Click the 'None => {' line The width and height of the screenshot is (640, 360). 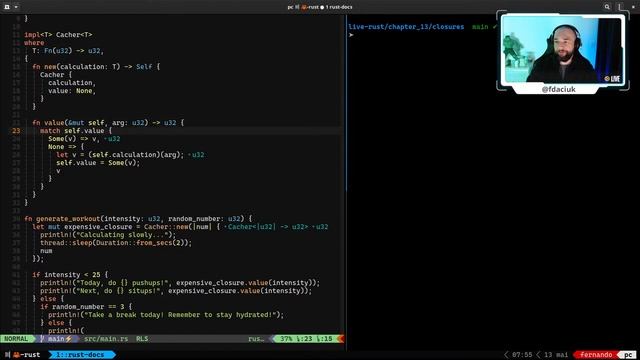tap(66, 147)
